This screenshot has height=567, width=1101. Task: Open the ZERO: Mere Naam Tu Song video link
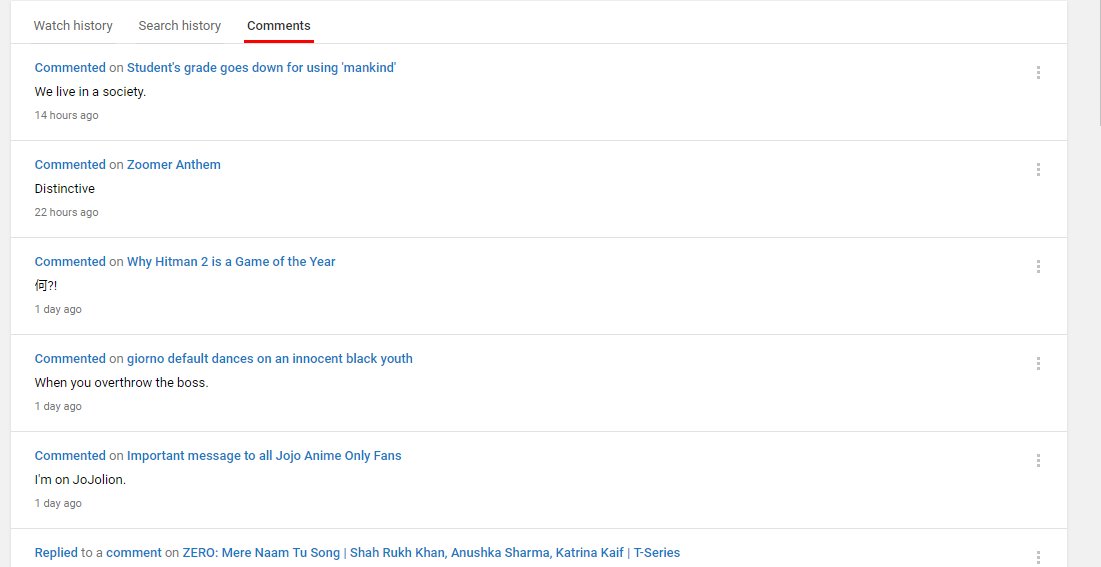[x=431, y=553]
